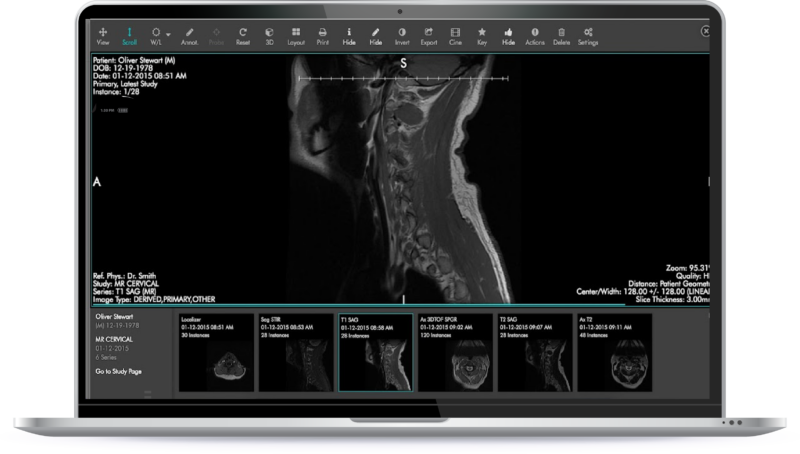Click the 'DOB: 12-19-1978' overlay text
Viewport: 800px width, 454px height.
click(x=123, y=68)
